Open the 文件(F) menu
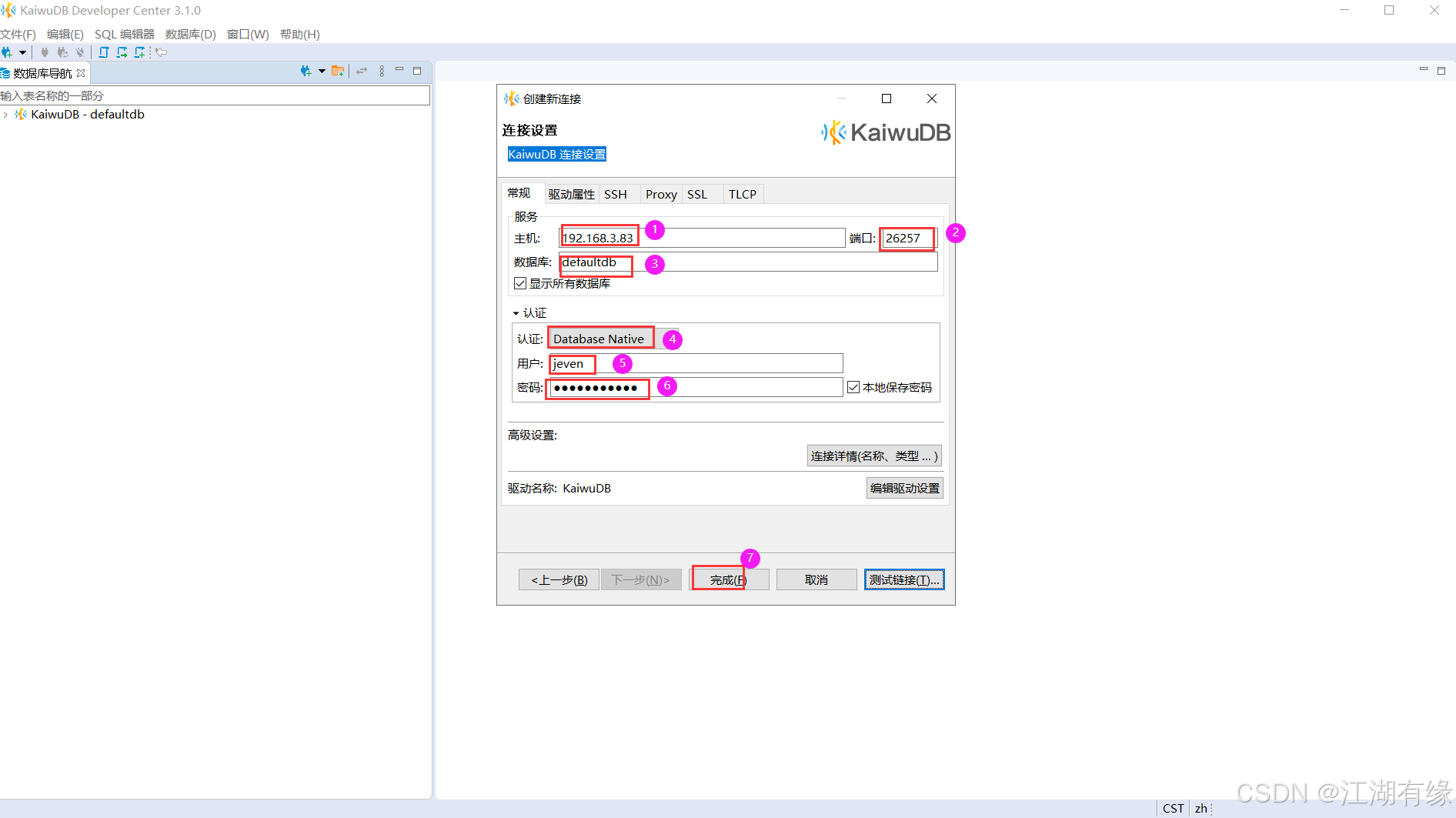Screen dimensions: 1456x818 coord(18,34)
